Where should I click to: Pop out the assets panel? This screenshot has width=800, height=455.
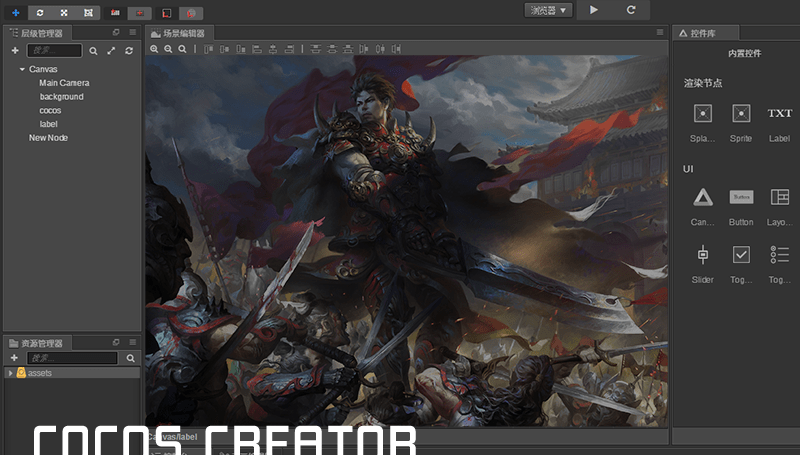point(116,342)
